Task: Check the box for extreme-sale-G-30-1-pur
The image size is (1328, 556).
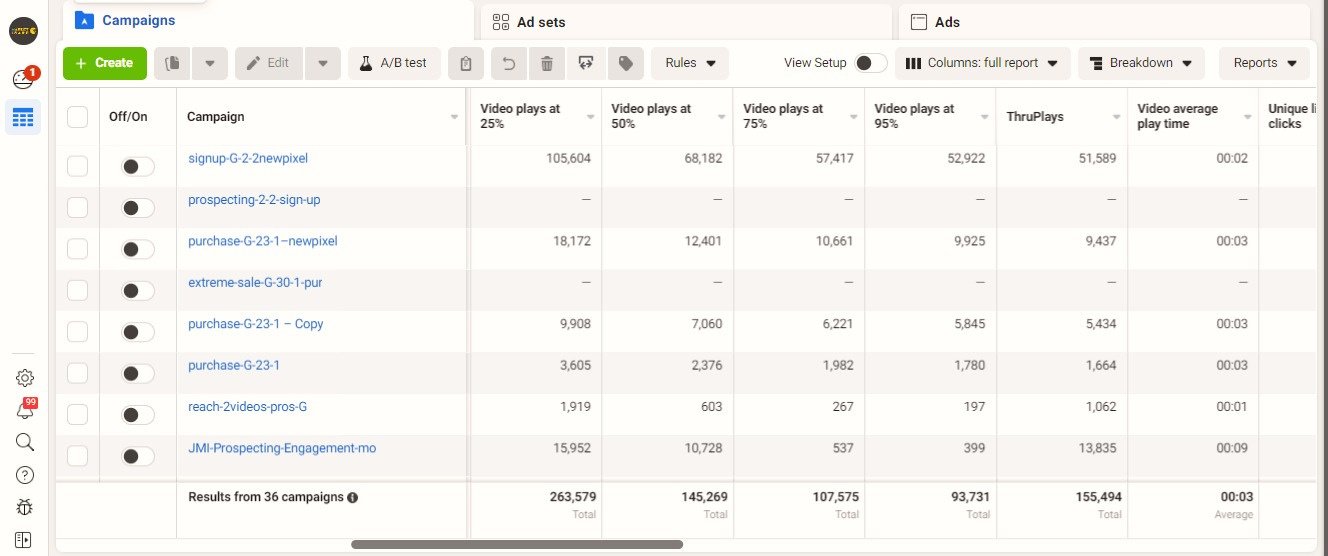Action: point(77,291)
